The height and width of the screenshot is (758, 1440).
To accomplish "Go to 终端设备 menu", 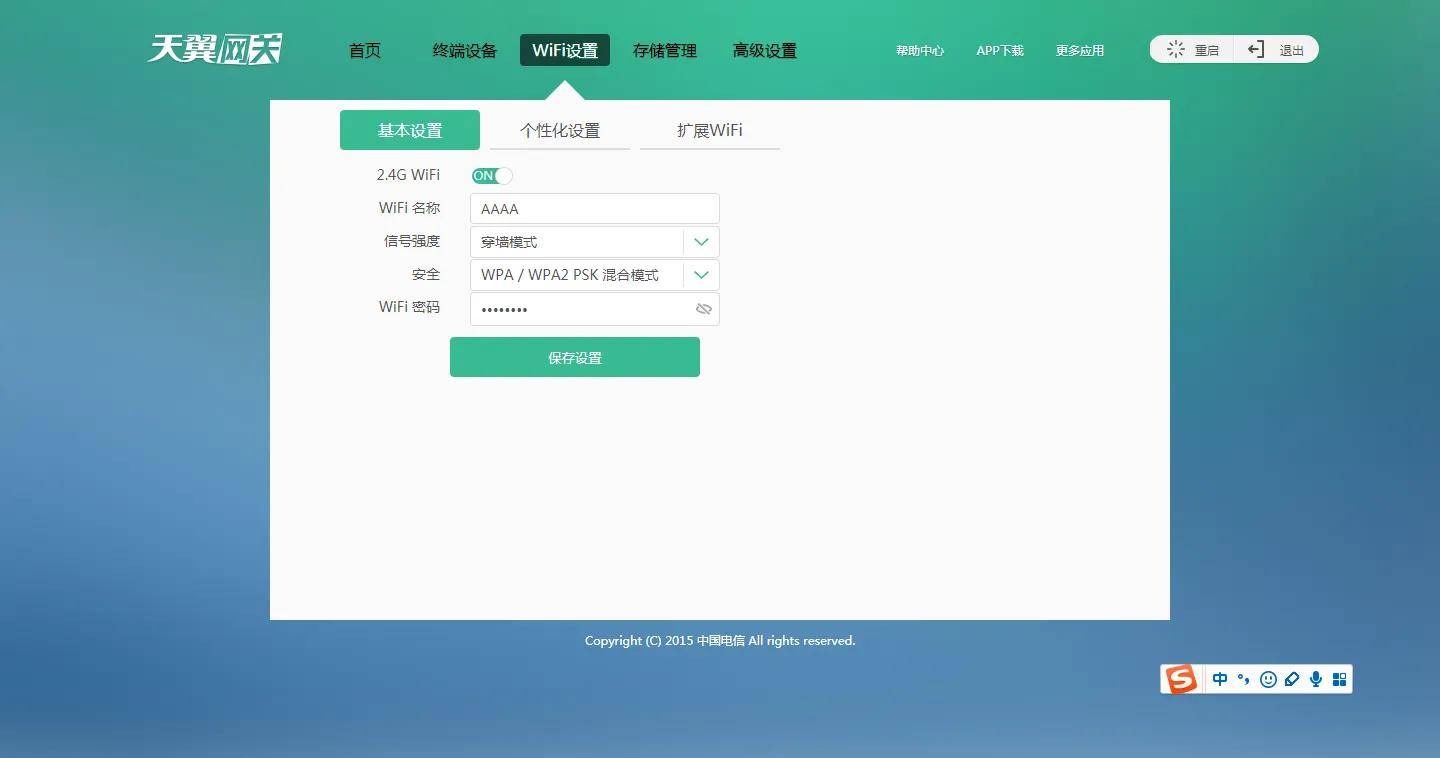I will click(465, 50).
